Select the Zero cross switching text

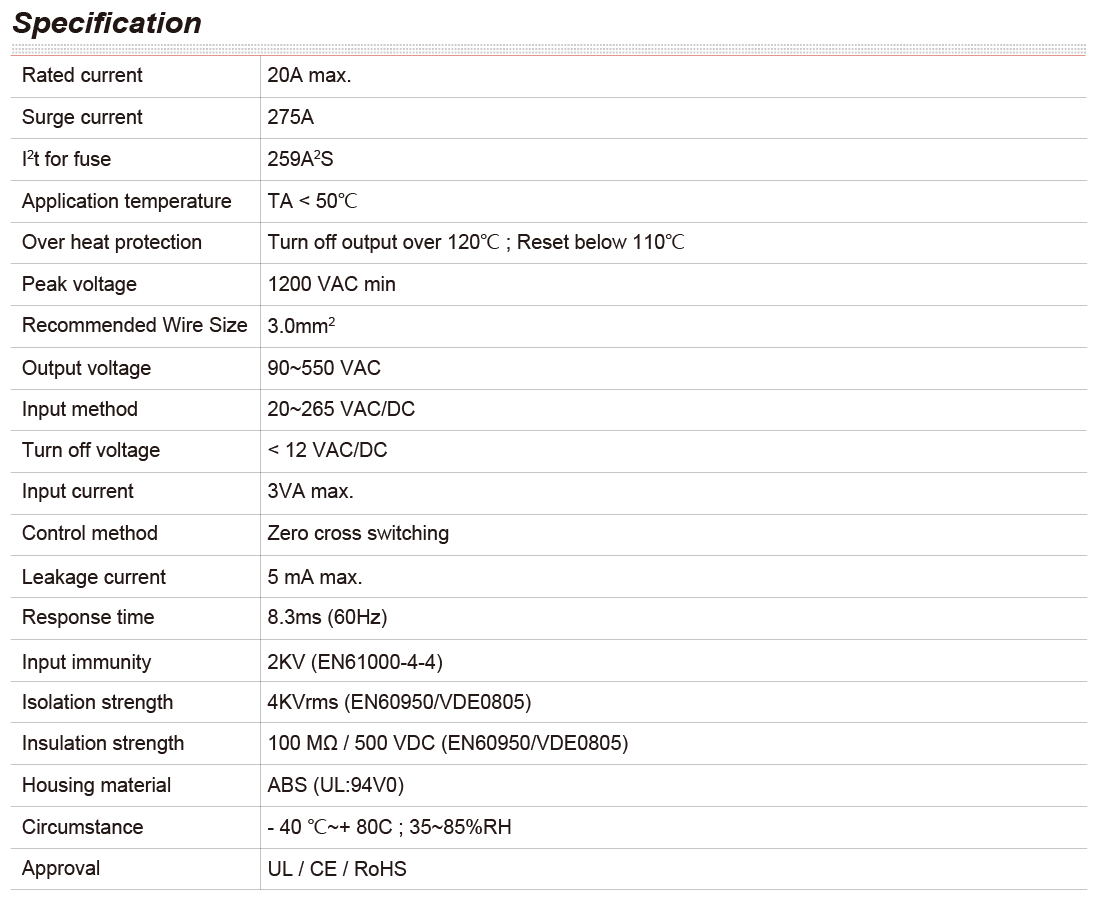coord(358,533)
